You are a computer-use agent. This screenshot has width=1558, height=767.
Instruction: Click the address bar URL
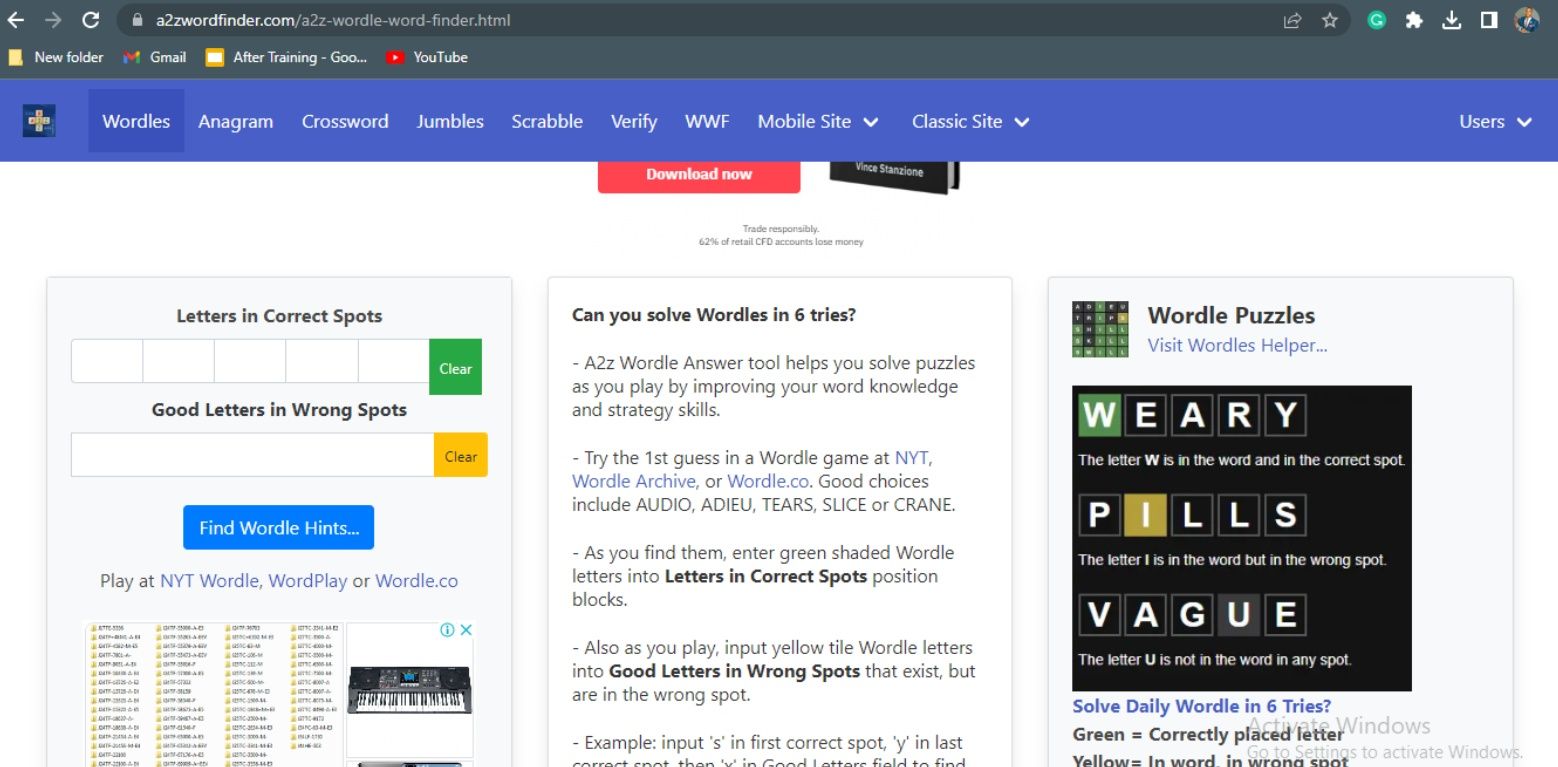pos(333,20)
